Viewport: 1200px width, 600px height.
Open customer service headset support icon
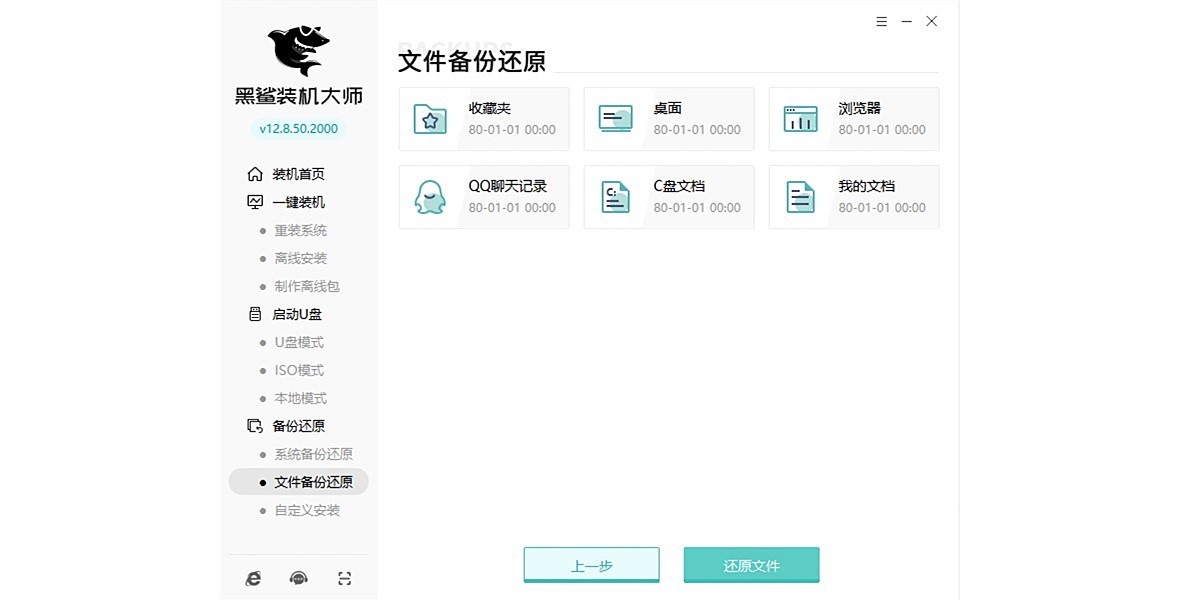[x=298, y=578]
